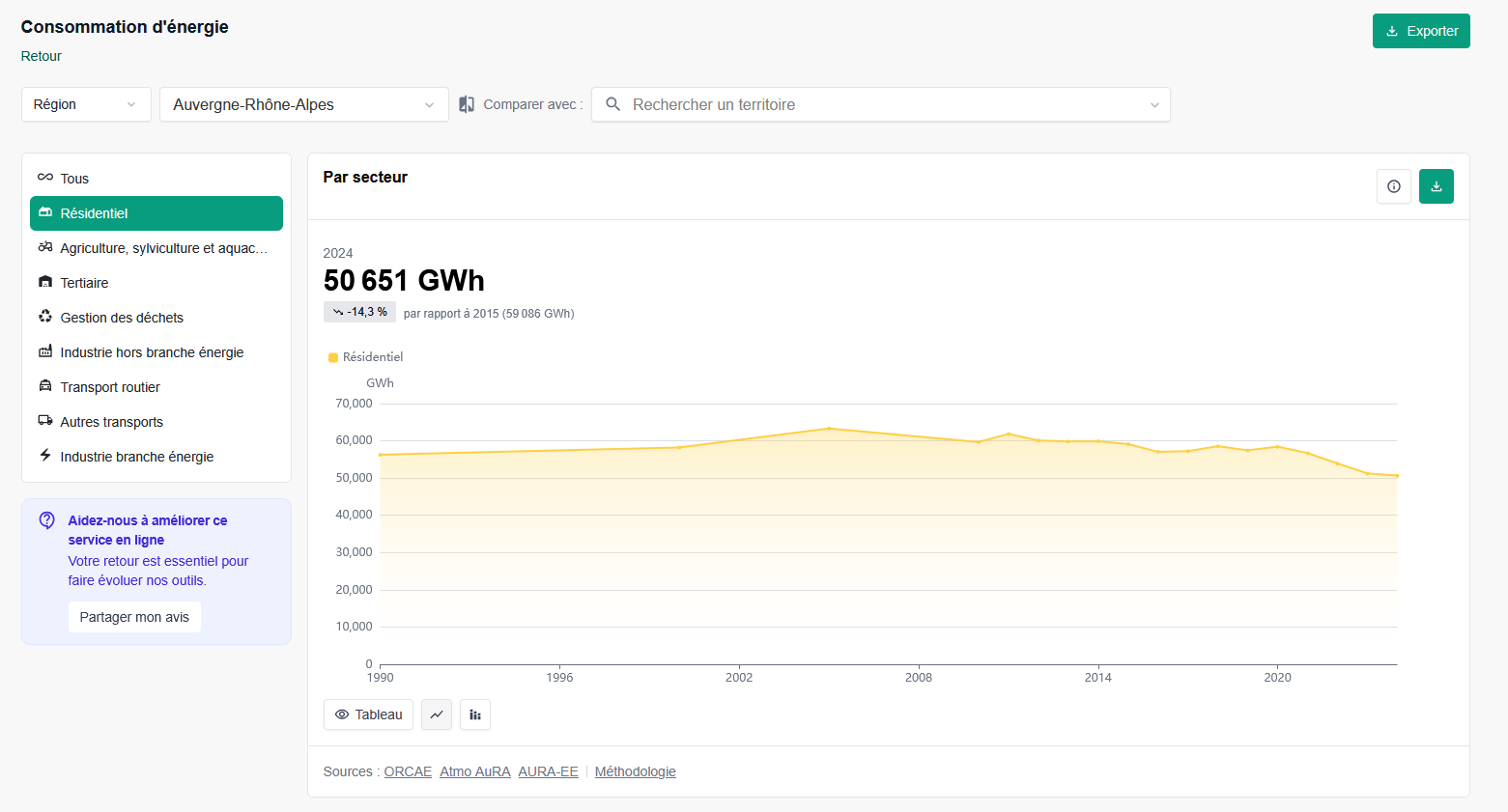Viewport: 1508px width, 812px height.
Task: Click the compare icon beside Comparer avec
Action: click(x=467, y=104)
